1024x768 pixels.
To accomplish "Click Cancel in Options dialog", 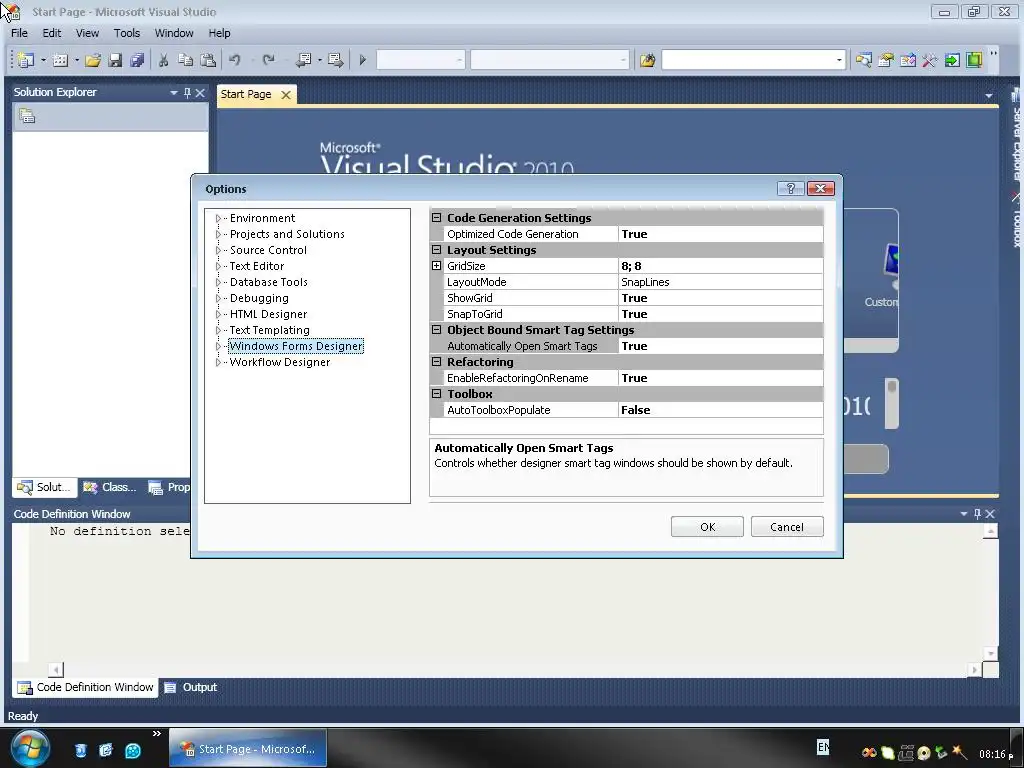I will (787, 526).
